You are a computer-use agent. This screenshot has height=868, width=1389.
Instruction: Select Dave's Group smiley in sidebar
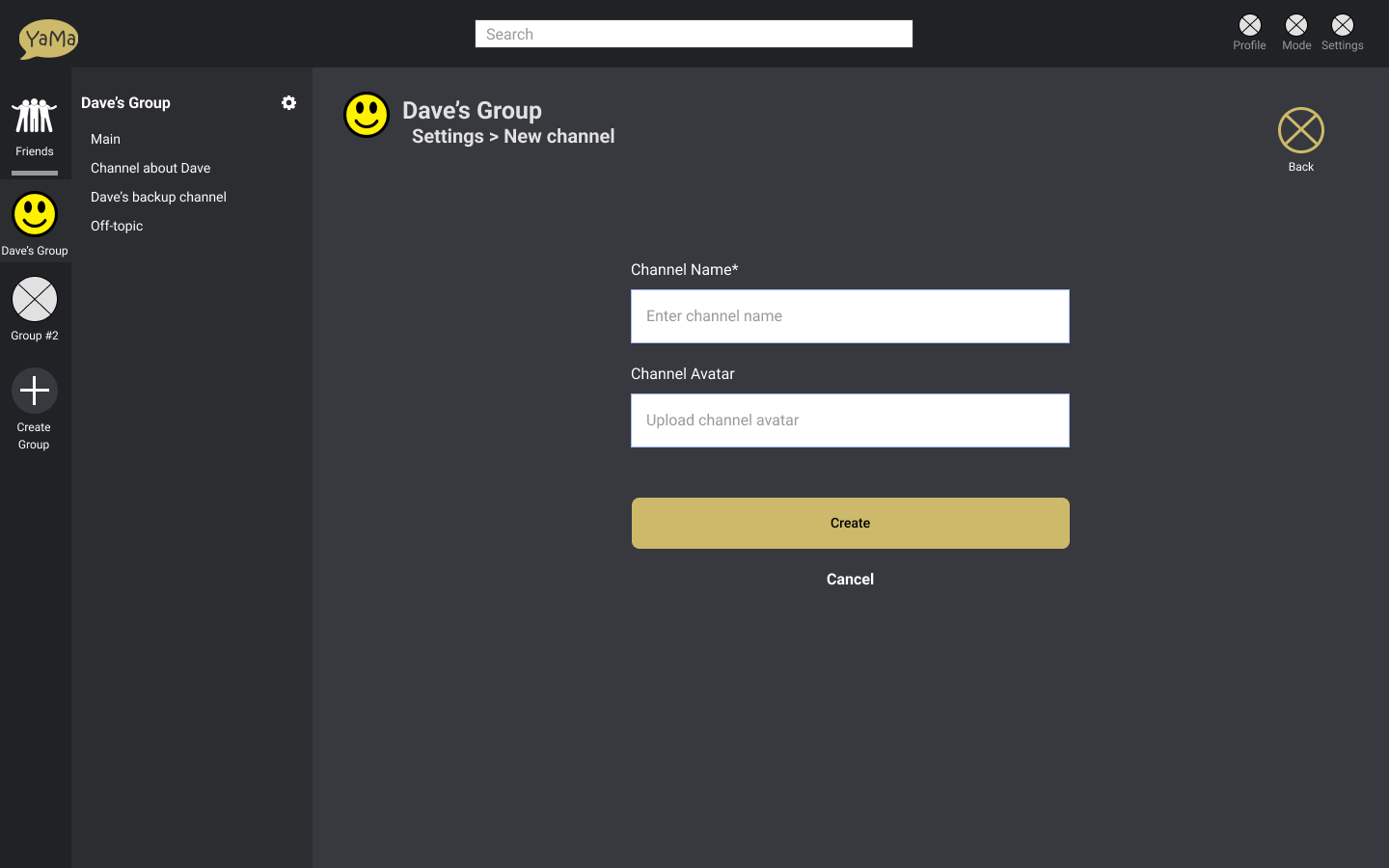coord(35,215)
